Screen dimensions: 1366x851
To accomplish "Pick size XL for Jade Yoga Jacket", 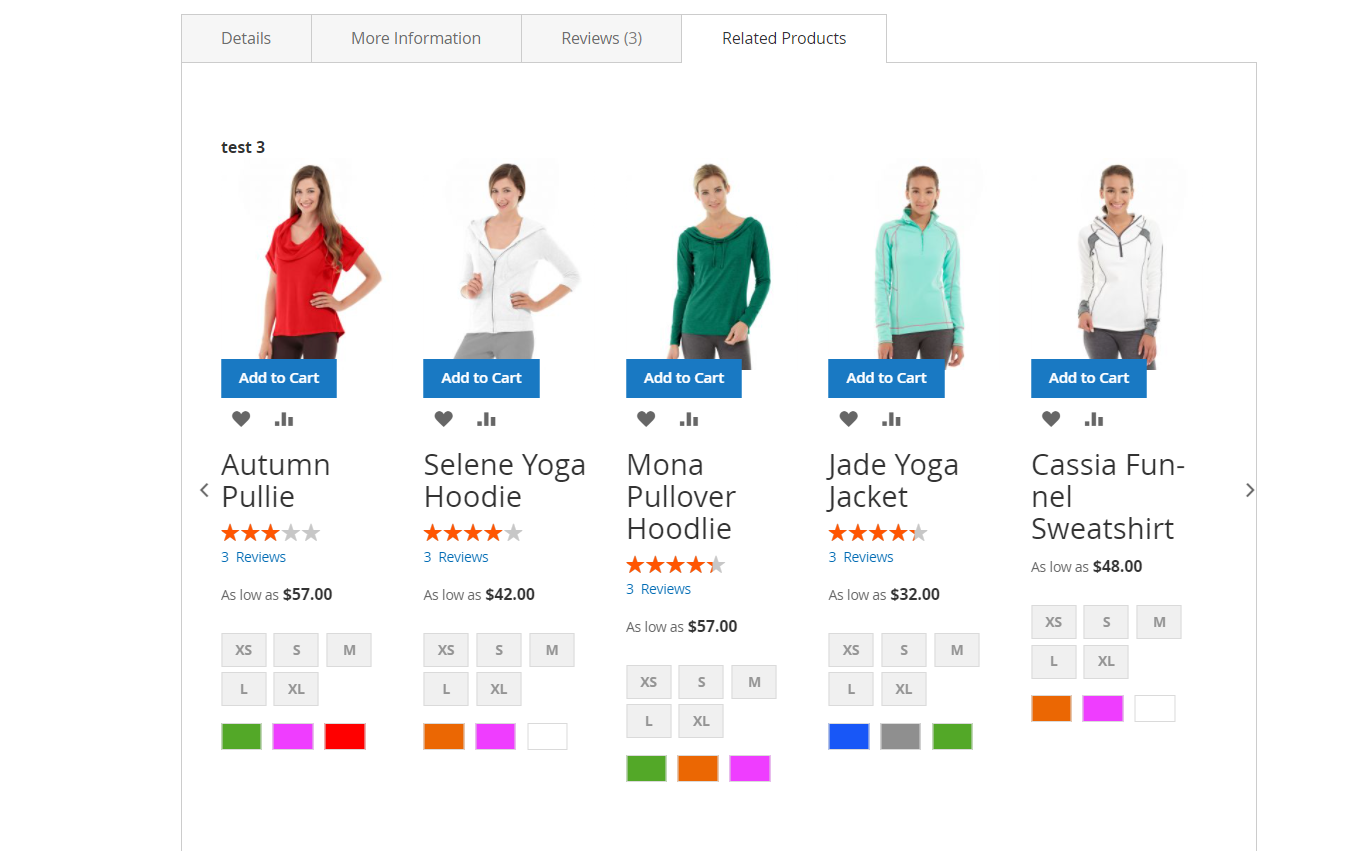I will click(x=903, y=689).
